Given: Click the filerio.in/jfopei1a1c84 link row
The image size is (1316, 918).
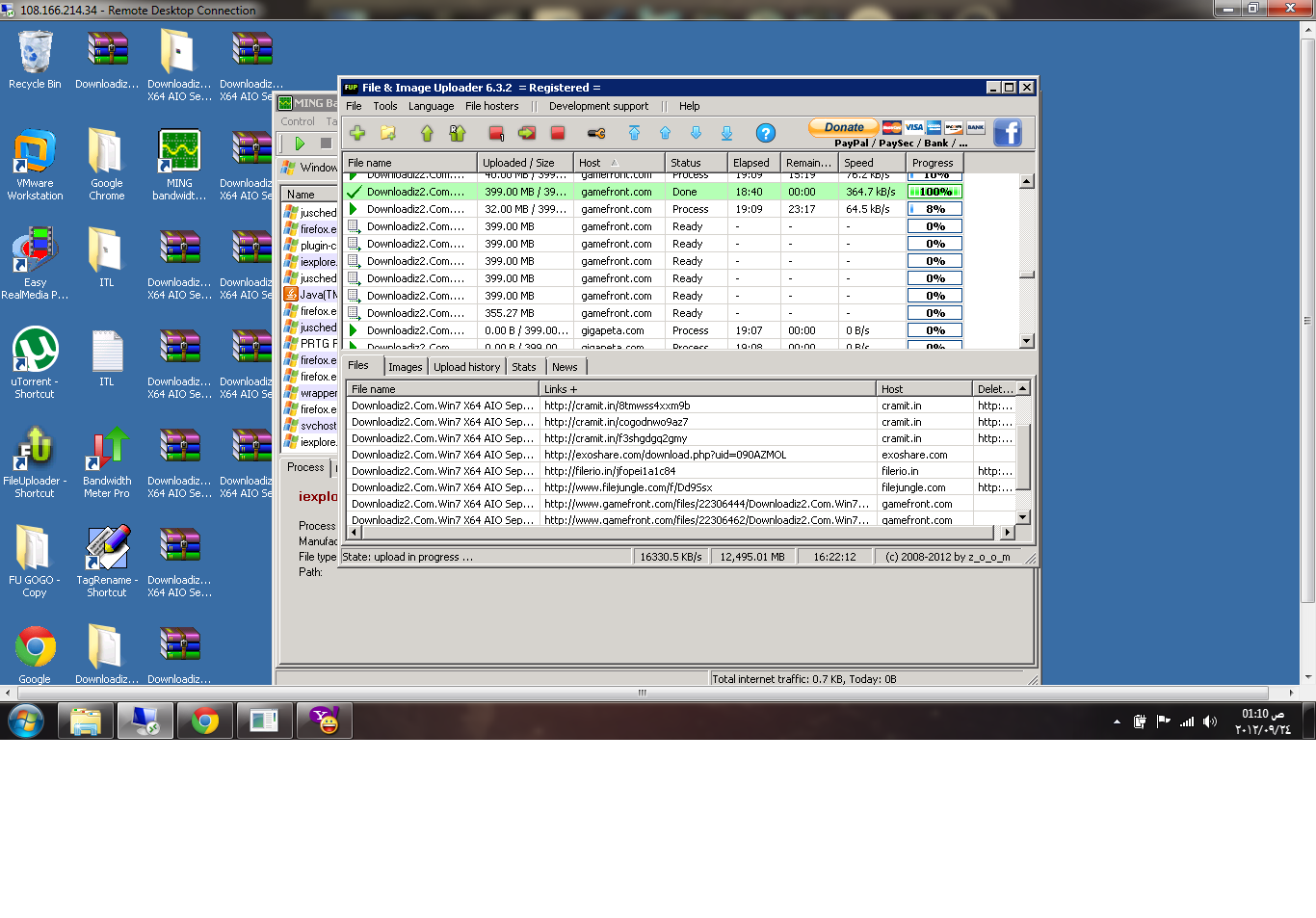Looking at the screenshot, I should [680, 471].
